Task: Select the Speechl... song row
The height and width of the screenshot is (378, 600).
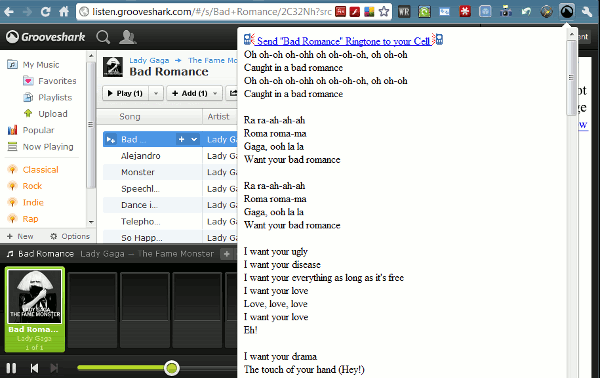Action: pyautogui.click(x=170, y=189)
